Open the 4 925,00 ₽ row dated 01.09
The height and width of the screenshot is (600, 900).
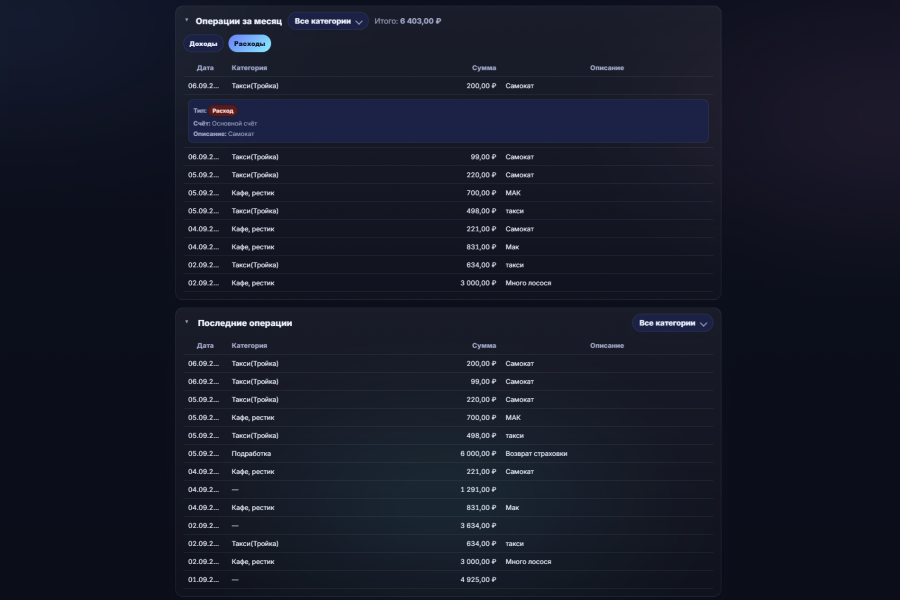[x=448, y=580]
